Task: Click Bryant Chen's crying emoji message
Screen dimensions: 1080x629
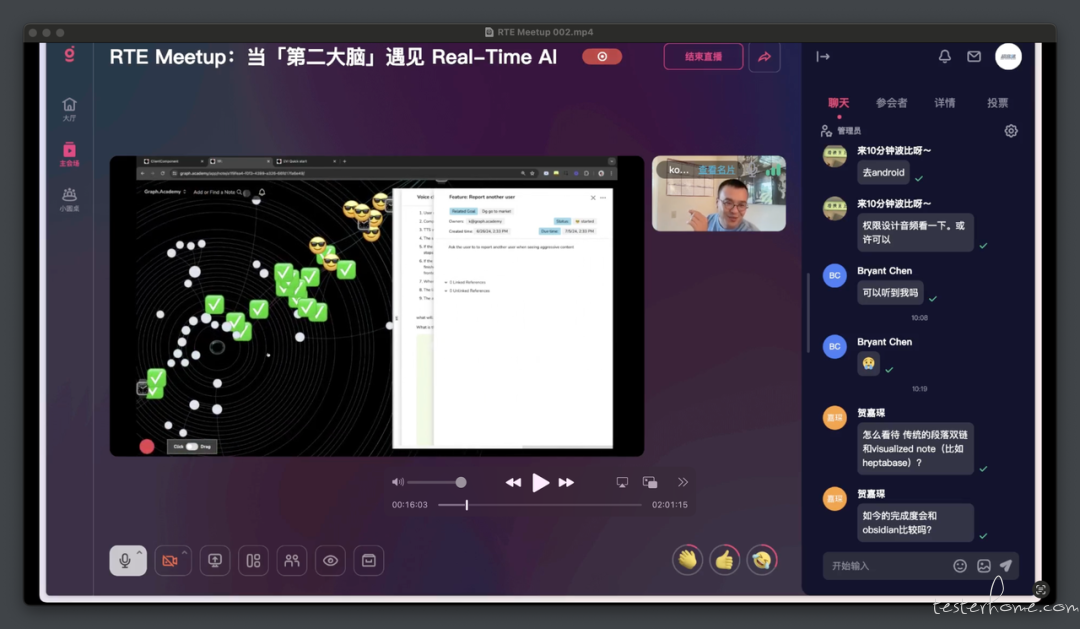Action: tap(869, 363)
